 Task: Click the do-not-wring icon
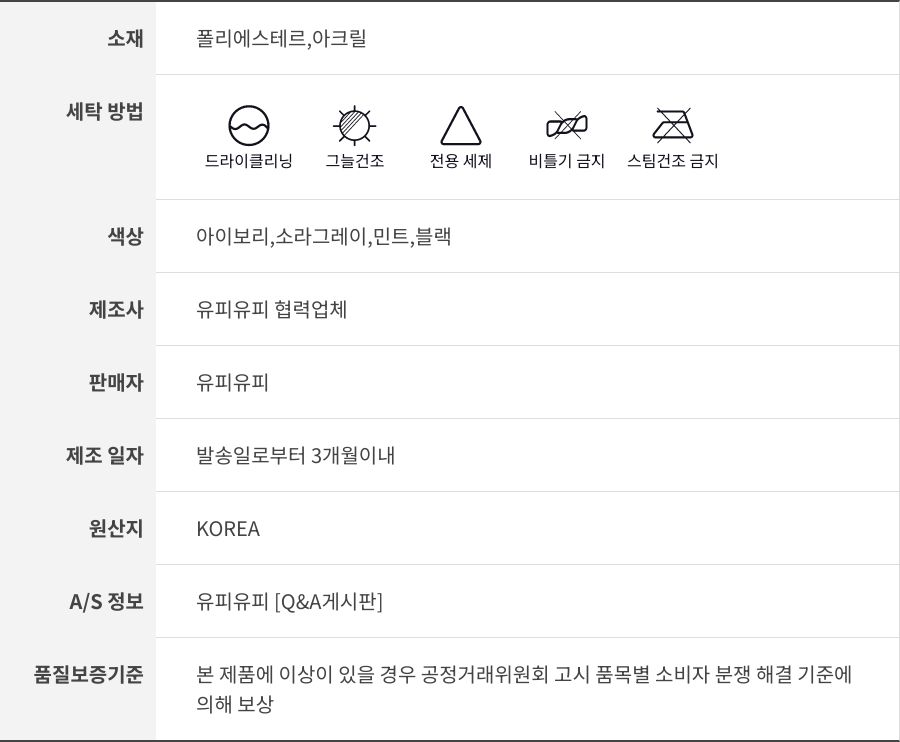point(566,126)
